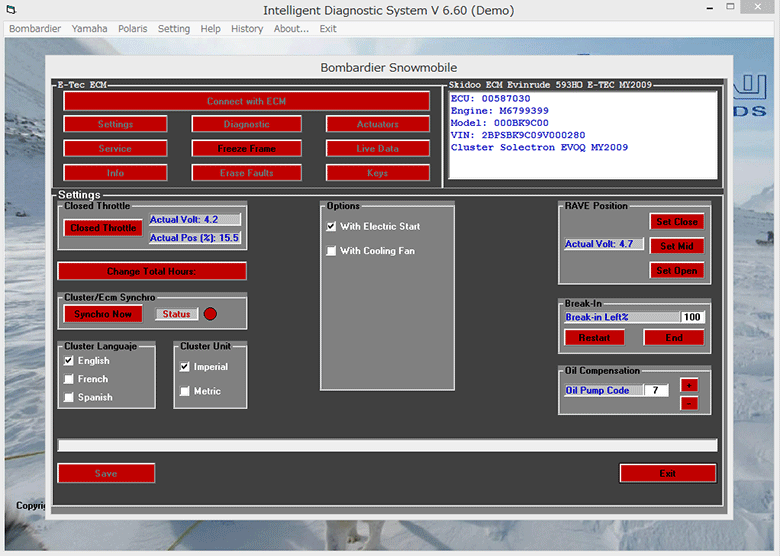Open Freeze Frame data
780x556 pixels.
point(247,148)
